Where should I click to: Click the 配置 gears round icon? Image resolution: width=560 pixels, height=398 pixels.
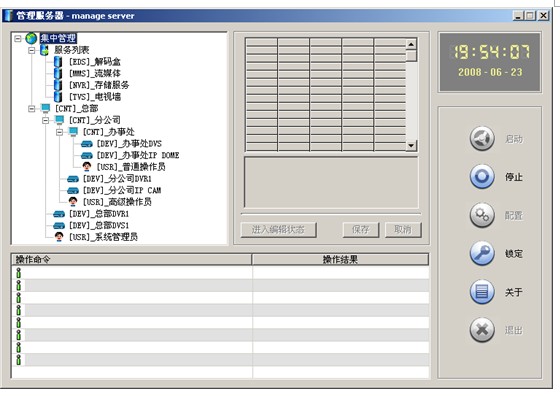tap(482, 215)
